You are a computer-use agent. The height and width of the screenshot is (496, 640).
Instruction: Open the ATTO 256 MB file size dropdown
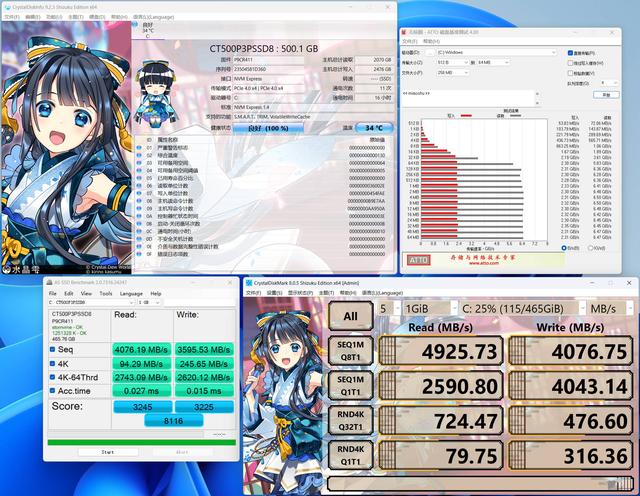(453, 73)
